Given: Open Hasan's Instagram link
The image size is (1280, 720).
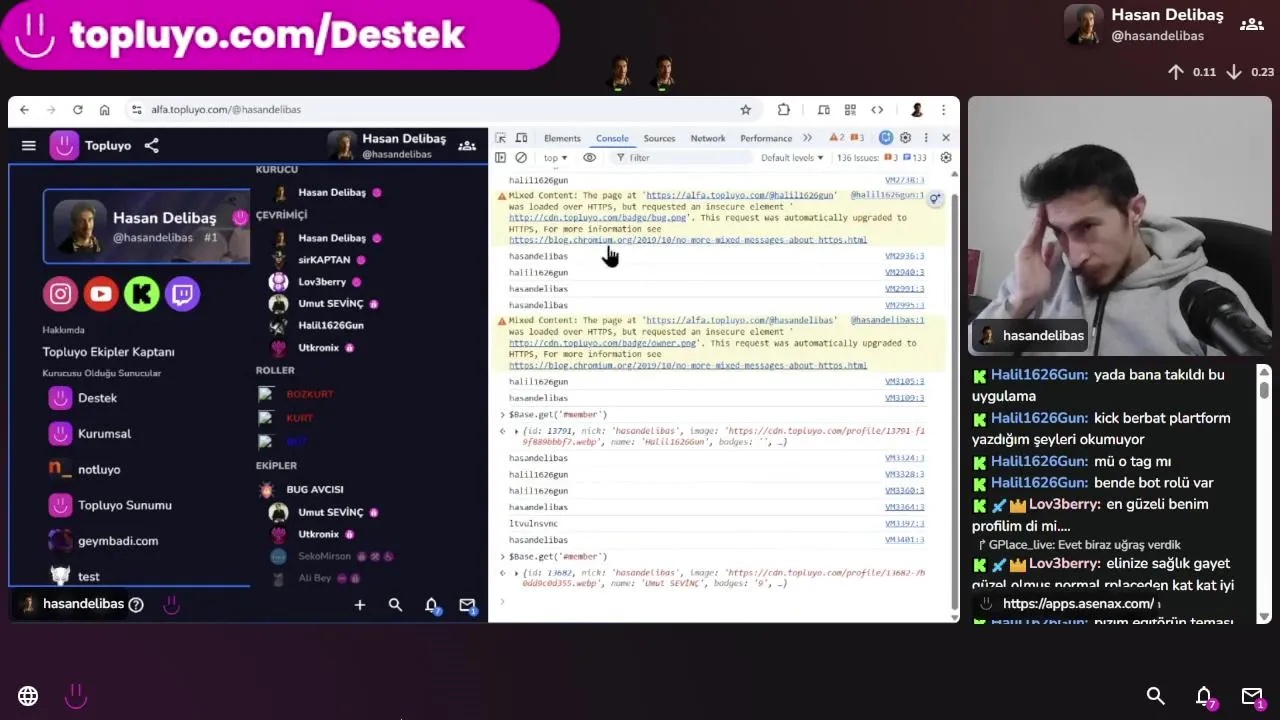Looking at the screenshot, I should [x=60, y=294].
